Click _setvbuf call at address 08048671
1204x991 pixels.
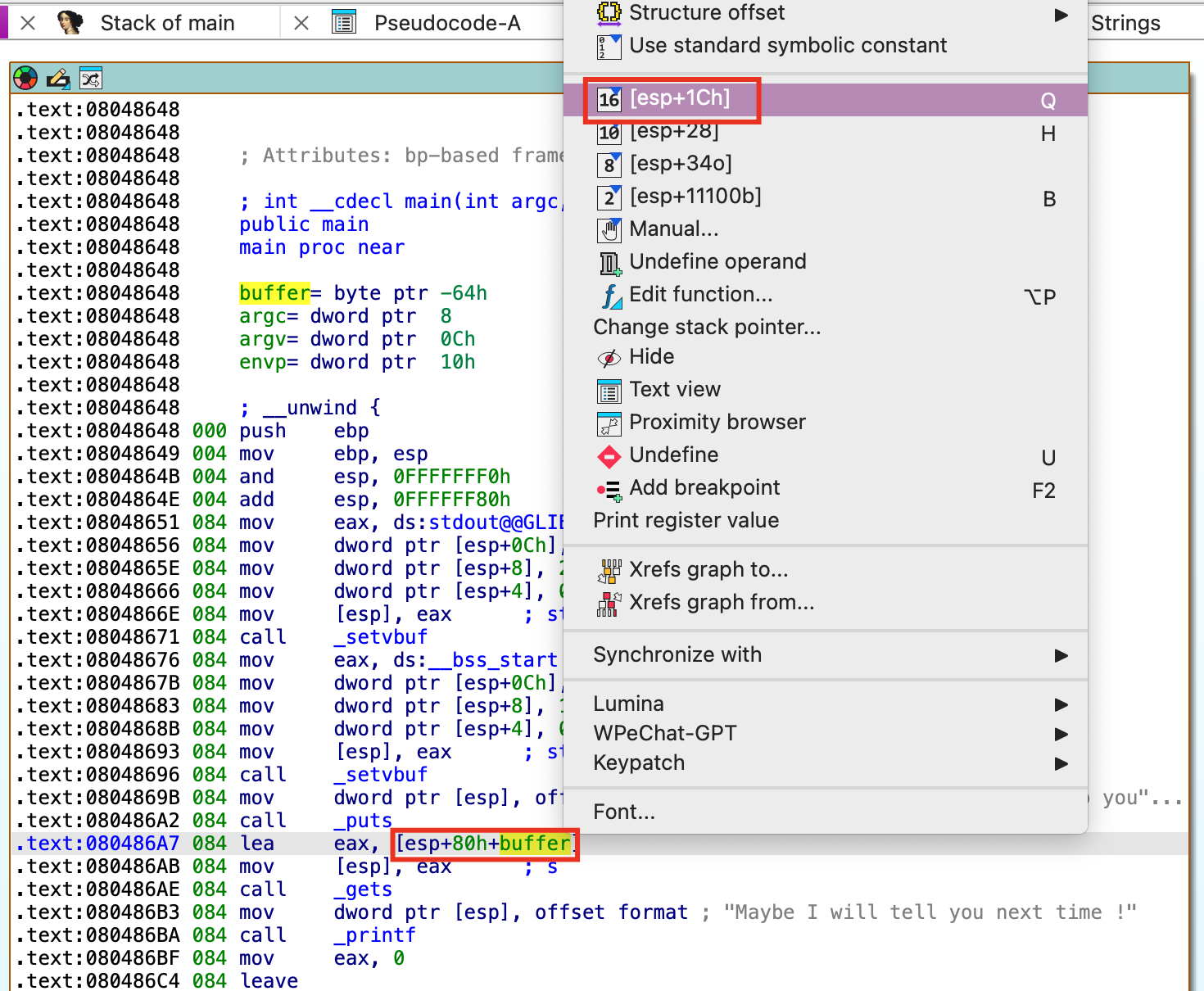click(x=380, y=637)
